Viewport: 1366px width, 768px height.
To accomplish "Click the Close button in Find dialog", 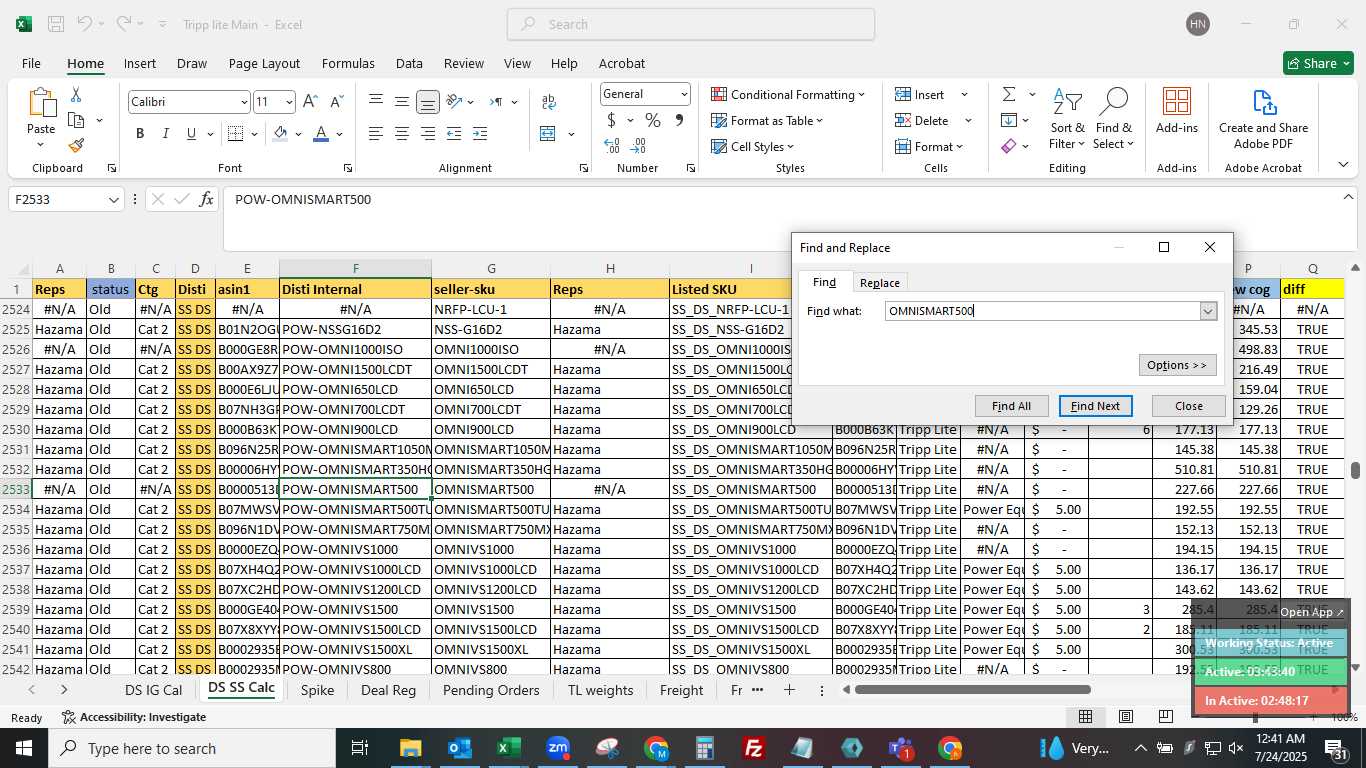I will [x=1188, y=406].
